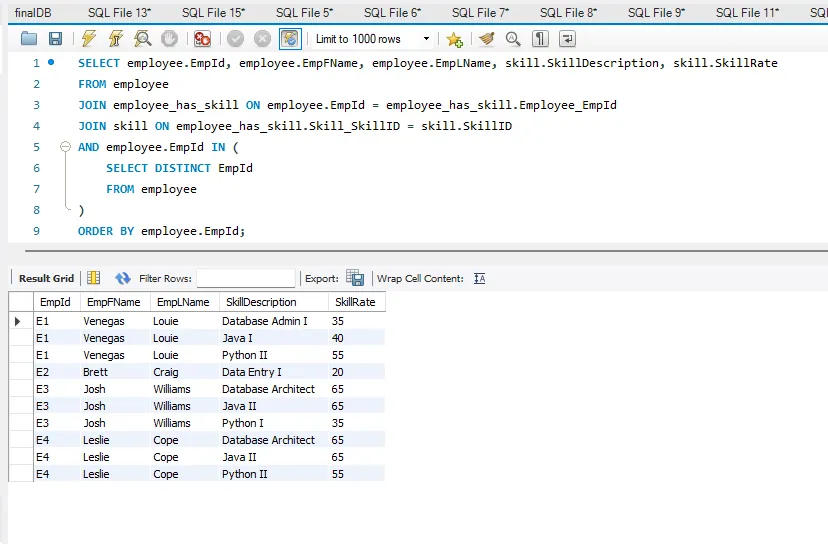Switch to the SQL File 11 tab
828x544 pixels.
point(747,13)
